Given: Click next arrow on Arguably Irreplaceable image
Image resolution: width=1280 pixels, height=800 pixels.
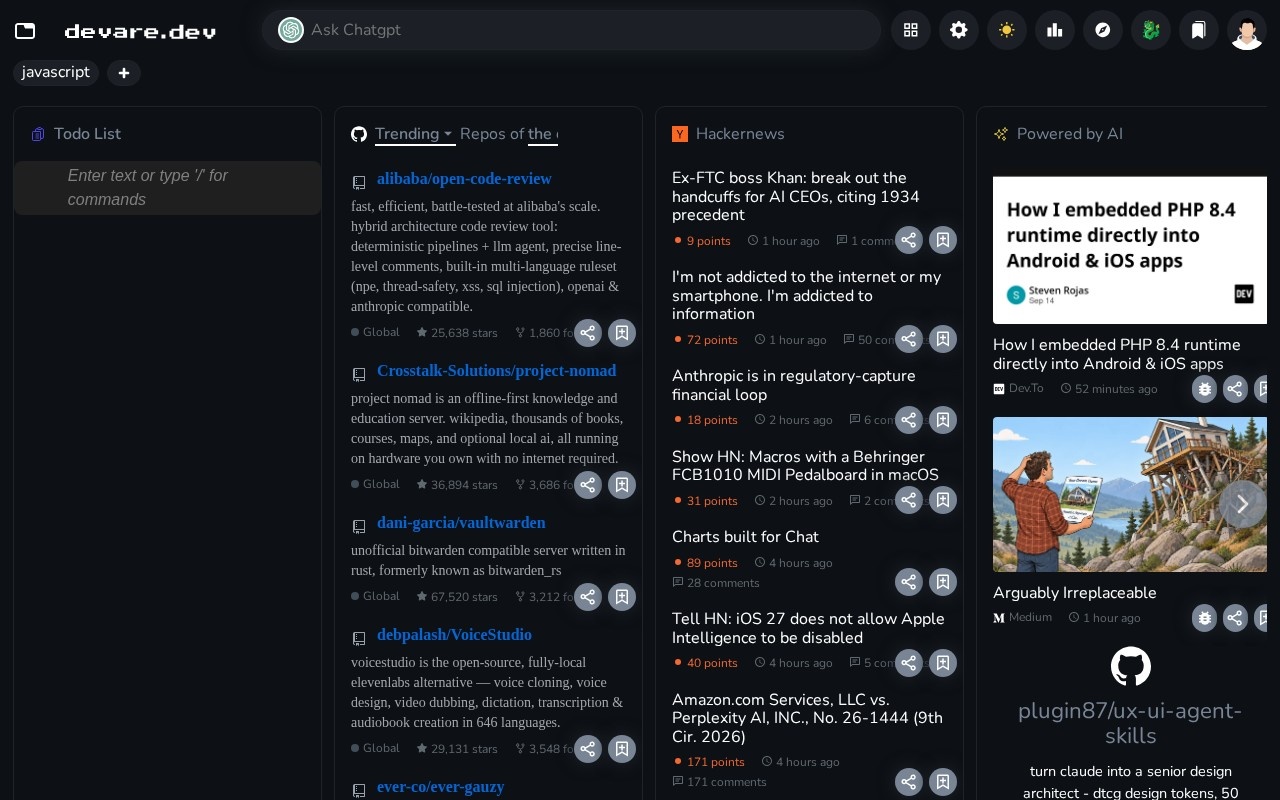Looking at the screenshot, I should pyautogui.click(x=1242, y=505).
